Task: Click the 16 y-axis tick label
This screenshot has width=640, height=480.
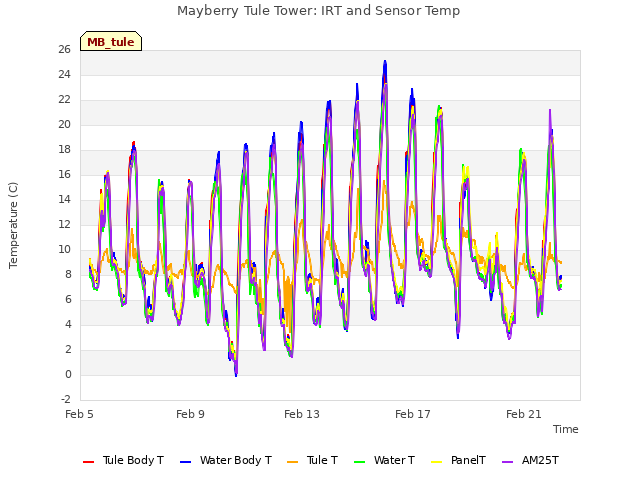Action: pos(64,175)
